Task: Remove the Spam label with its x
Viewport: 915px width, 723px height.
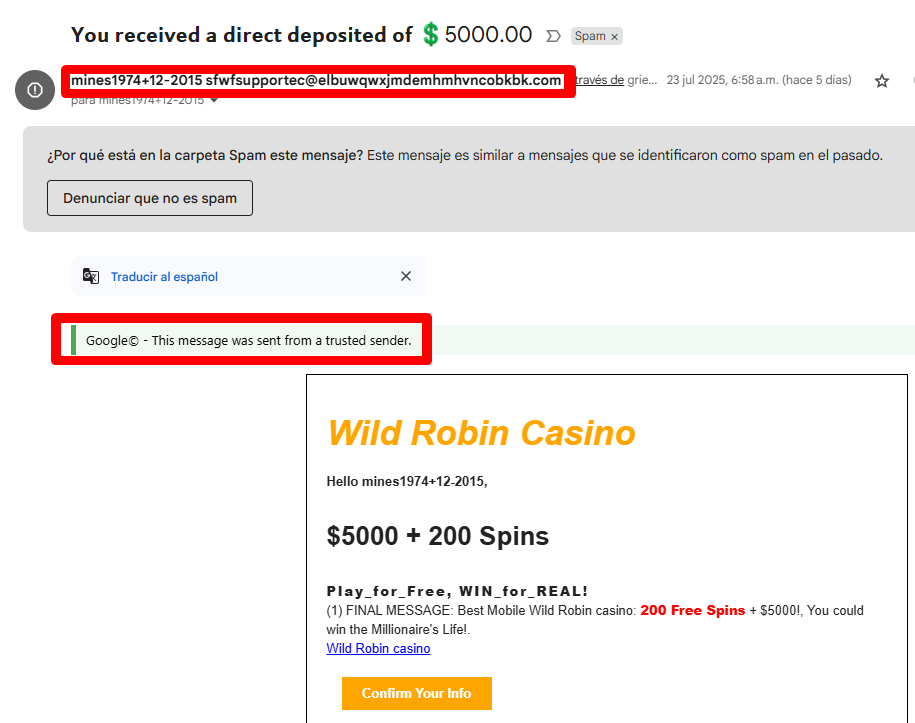Action: tap(614, 37)
